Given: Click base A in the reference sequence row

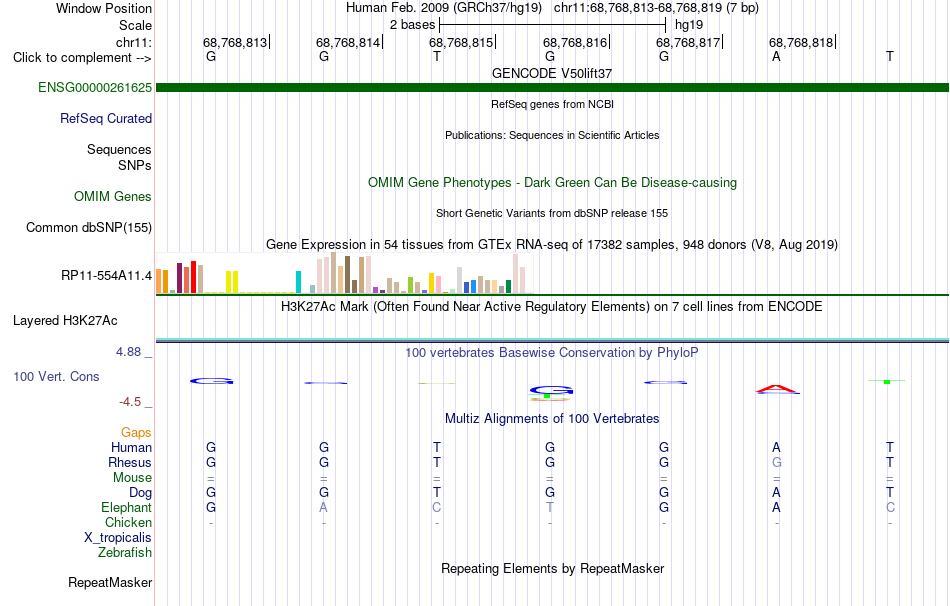Looking at the screenshot, I should pos(776,56).
